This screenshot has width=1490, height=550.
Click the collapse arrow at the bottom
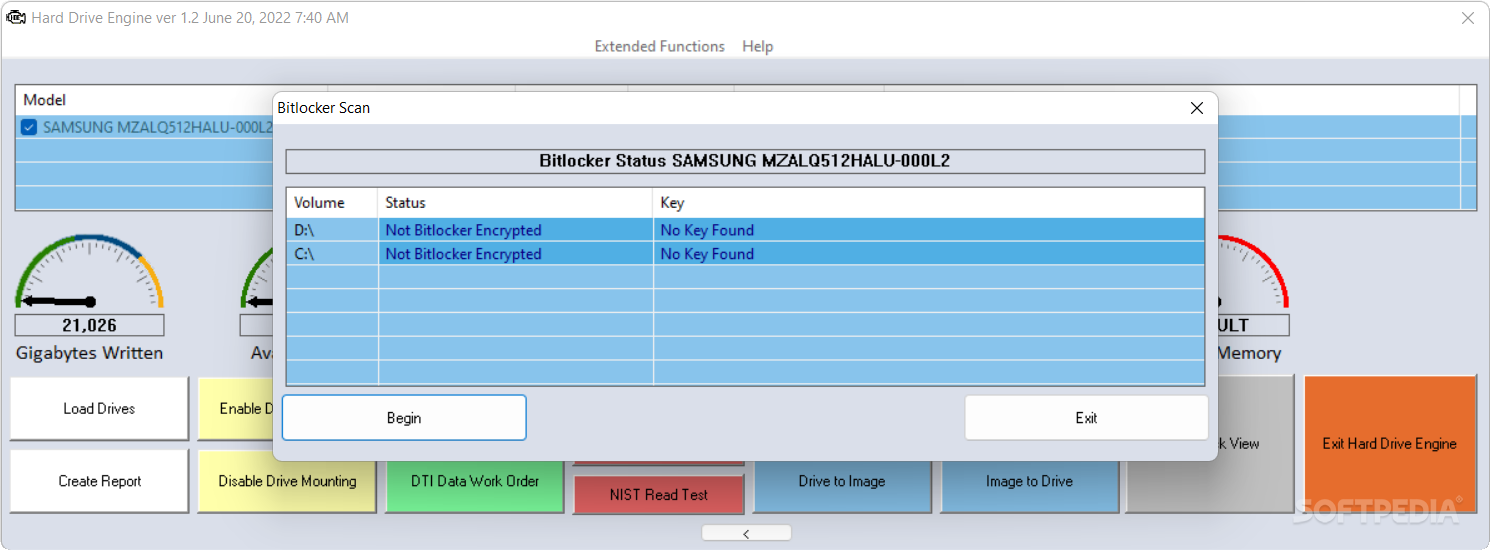(x=746, y=533)
